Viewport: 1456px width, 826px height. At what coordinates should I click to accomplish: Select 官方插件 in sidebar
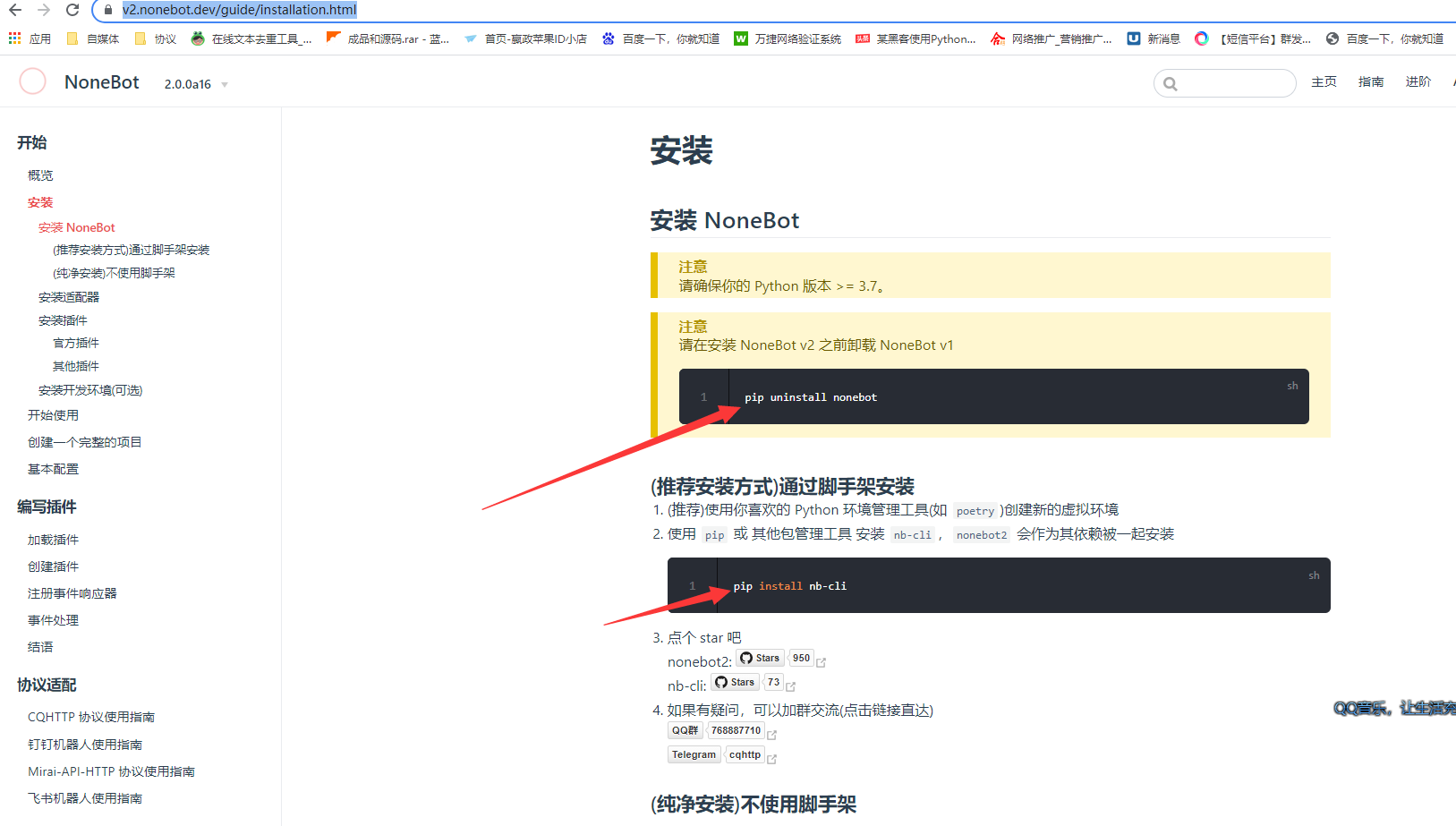(x=76, y=343)
